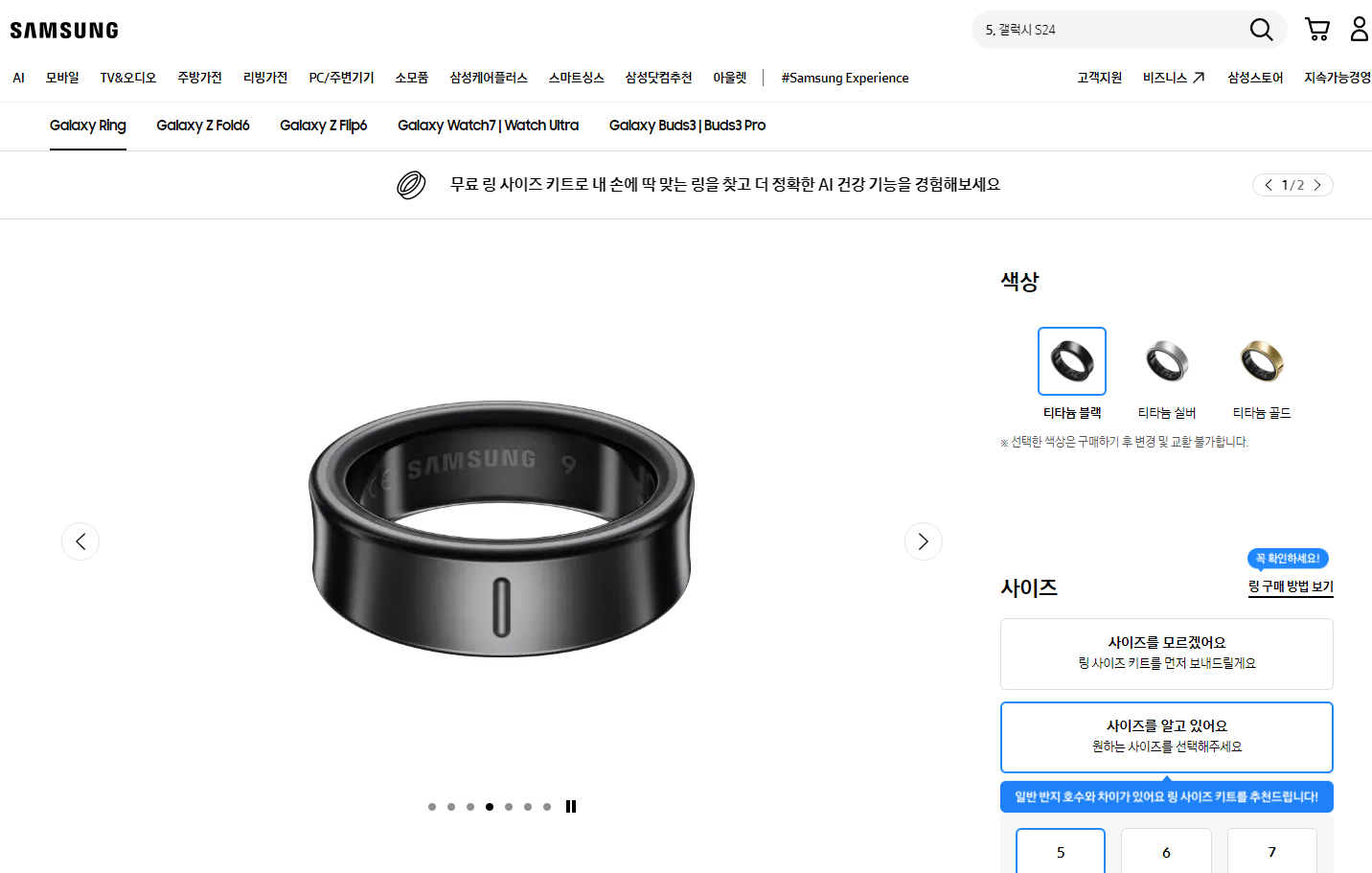The height and width of the screenshot is (873, 1372).
Task: Open 삼성스토어 link
Action: (1255, 78)
